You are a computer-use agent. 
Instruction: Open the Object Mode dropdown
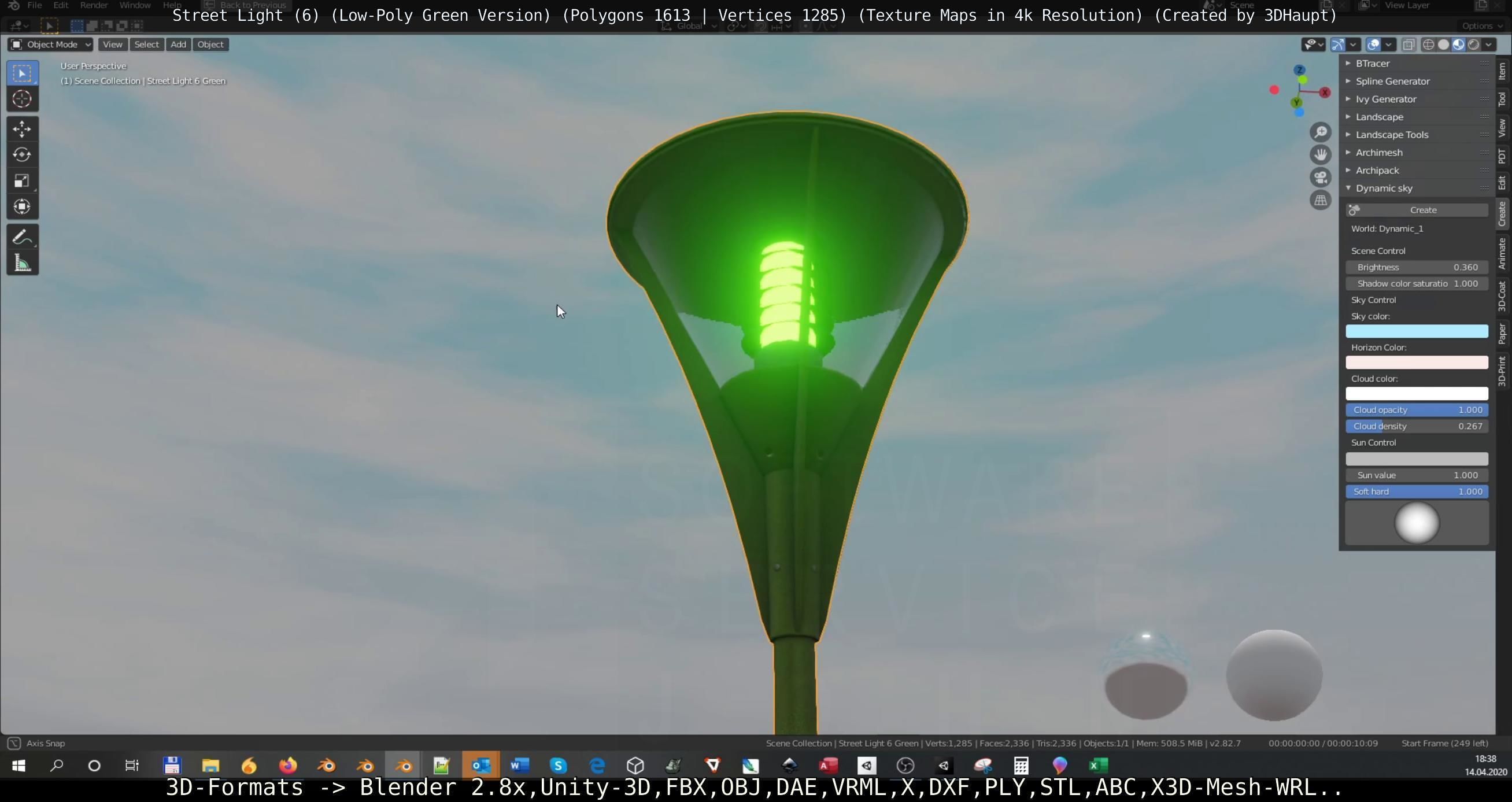[x=50, y=45]
